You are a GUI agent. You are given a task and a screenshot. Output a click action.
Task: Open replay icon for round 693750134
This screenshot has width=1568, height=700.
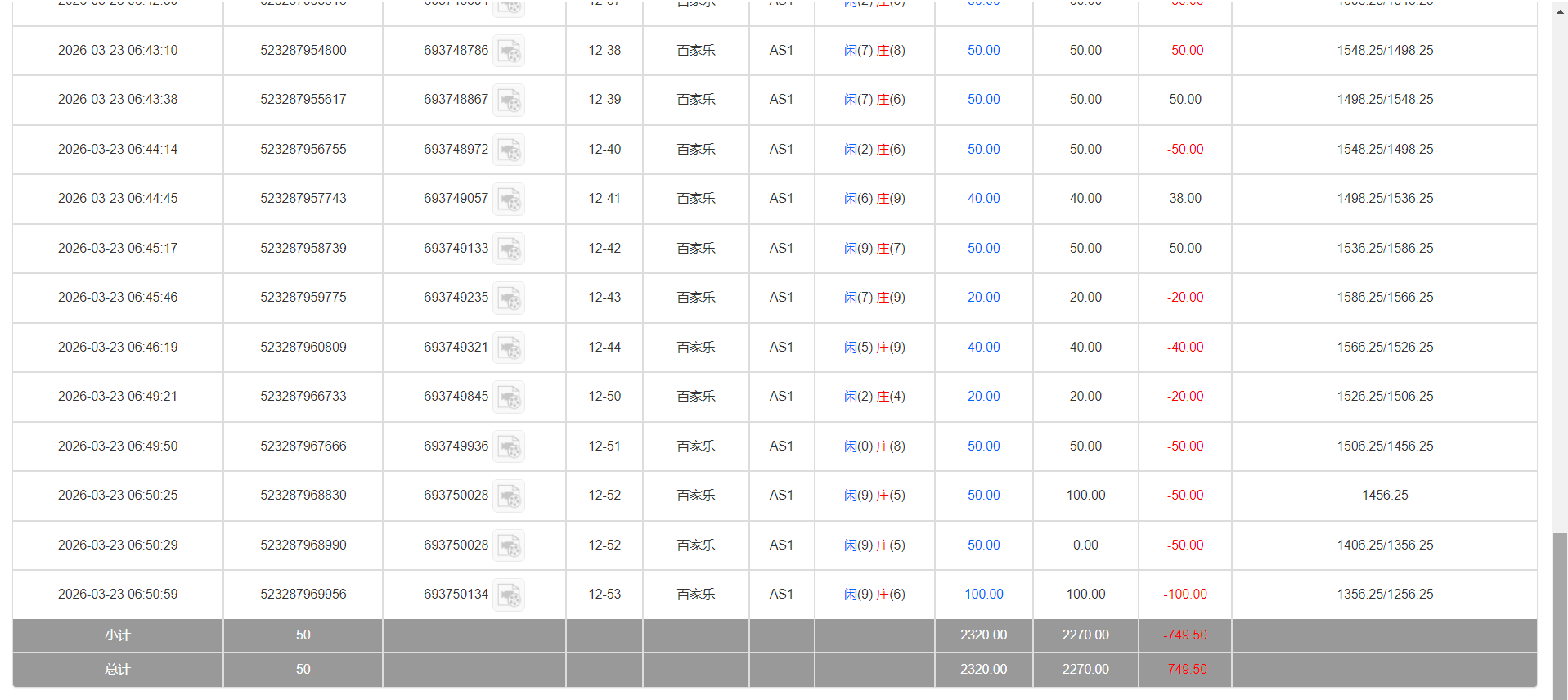tap(509, 595)
